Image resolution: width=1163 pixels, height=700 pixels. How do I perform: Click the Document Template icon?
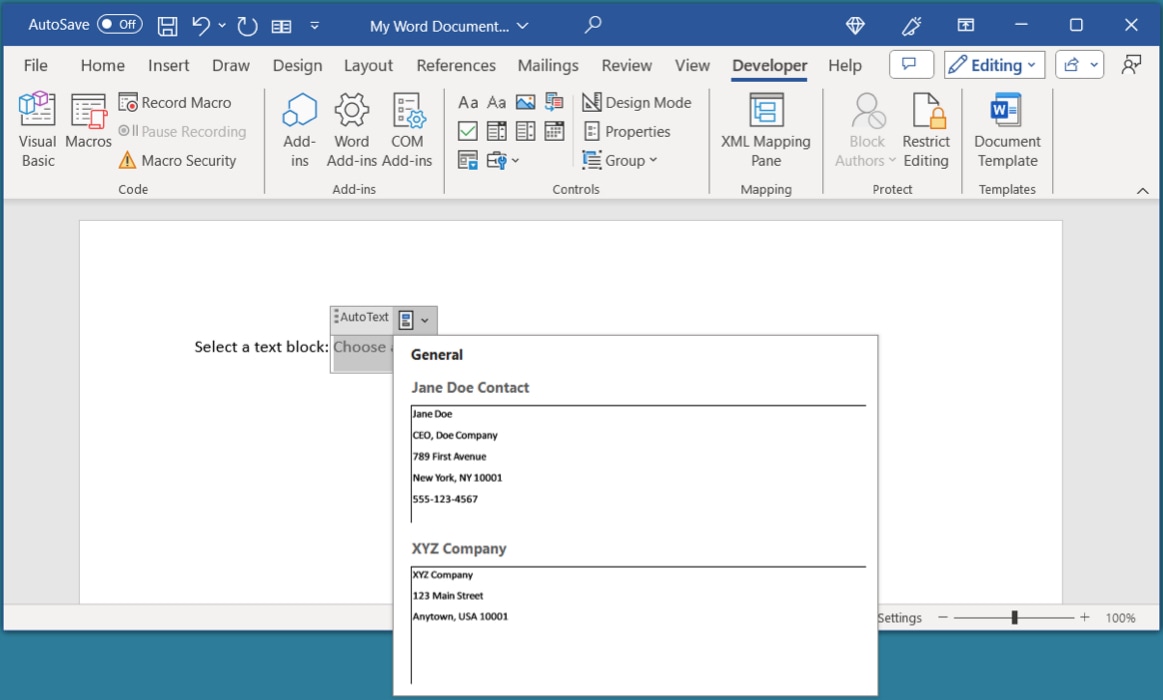pyautogui.click(x=1007, y=128)
